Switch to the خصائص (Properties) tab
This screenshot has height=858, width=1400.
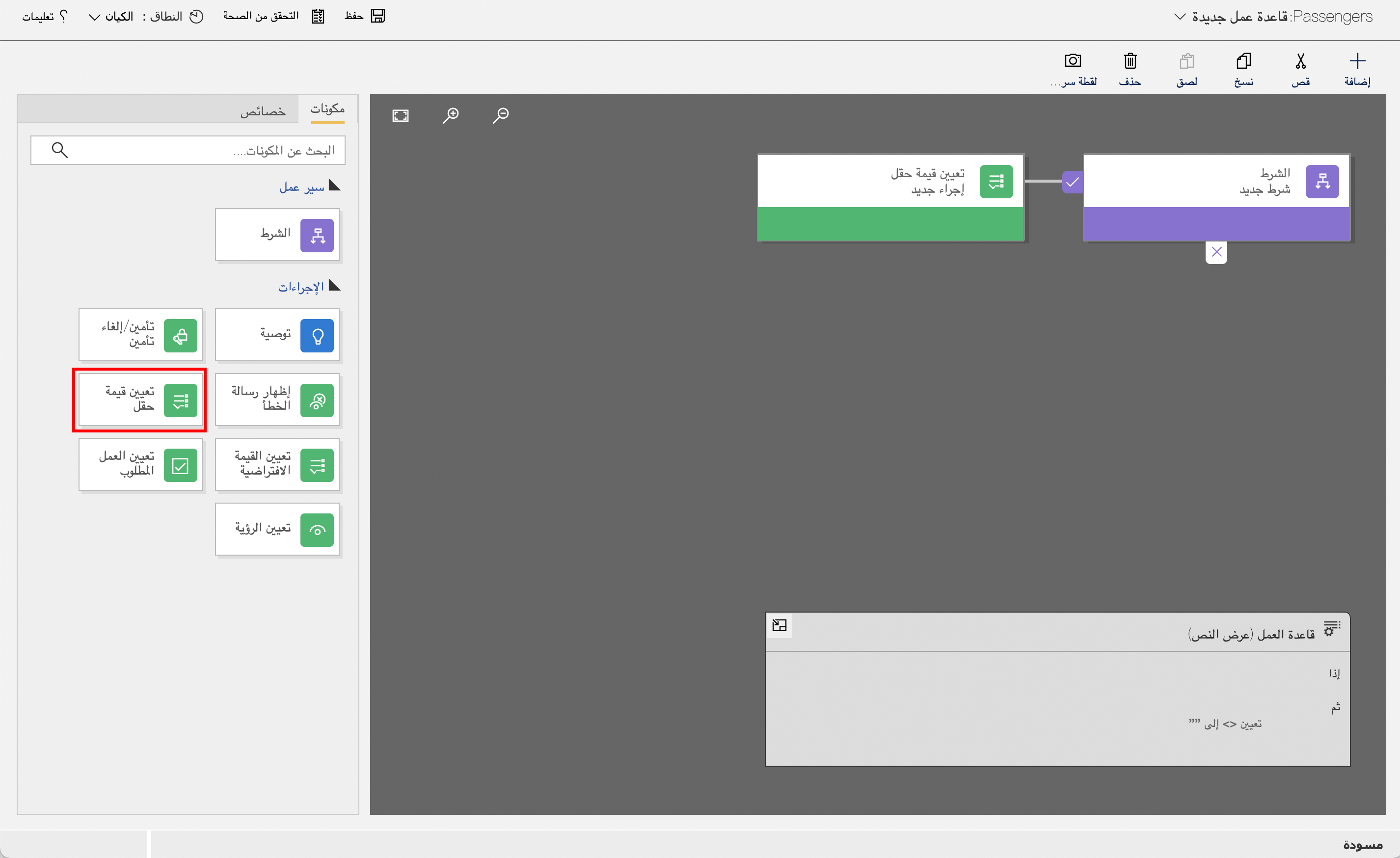[x=263, y=111]
